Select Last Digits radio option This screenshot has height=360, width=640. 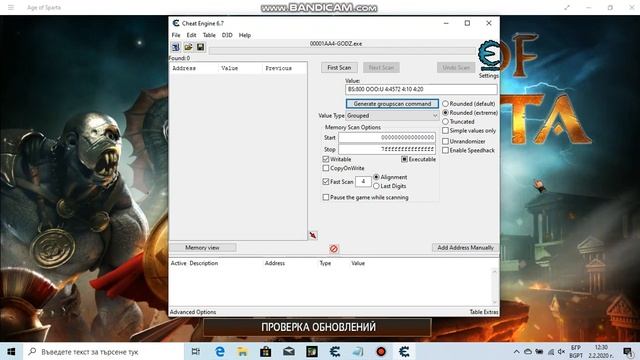click(x=376, y=186)
